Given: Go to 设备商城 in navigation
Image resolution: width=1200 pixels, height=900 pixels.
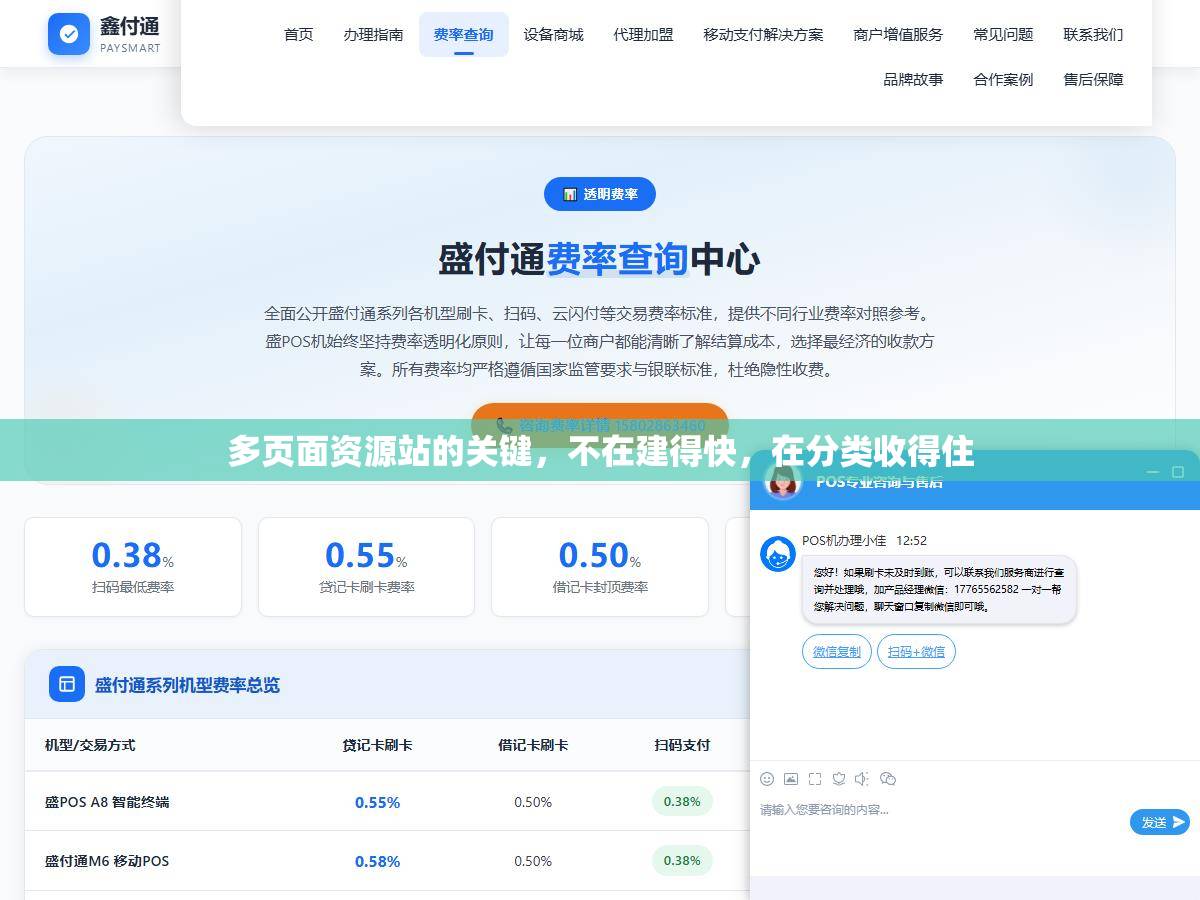Looking at the screenshot, I should (x=554, y=35).
